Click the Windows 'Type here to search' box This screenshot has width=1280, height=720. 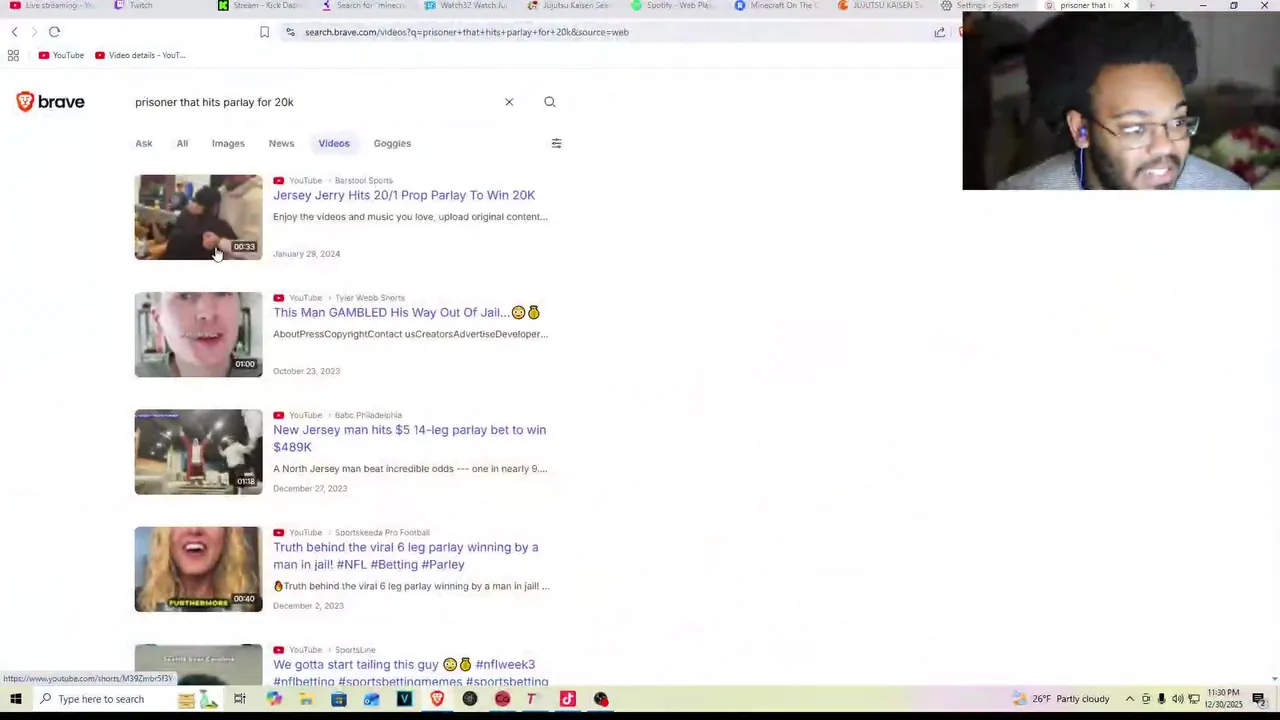pyautogui.click(x=100, y=699)
